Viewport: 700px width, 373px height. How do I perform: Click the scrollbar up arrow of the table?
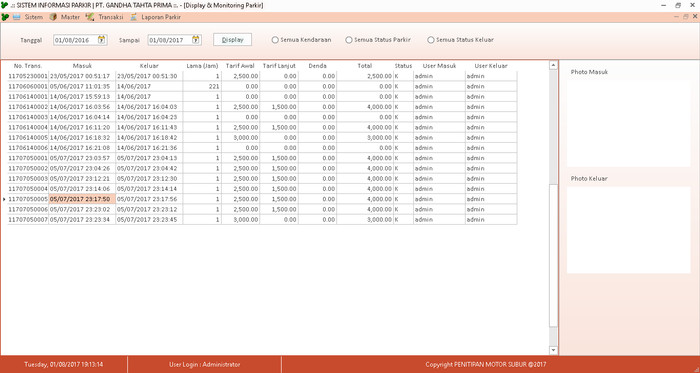point(554,65)
